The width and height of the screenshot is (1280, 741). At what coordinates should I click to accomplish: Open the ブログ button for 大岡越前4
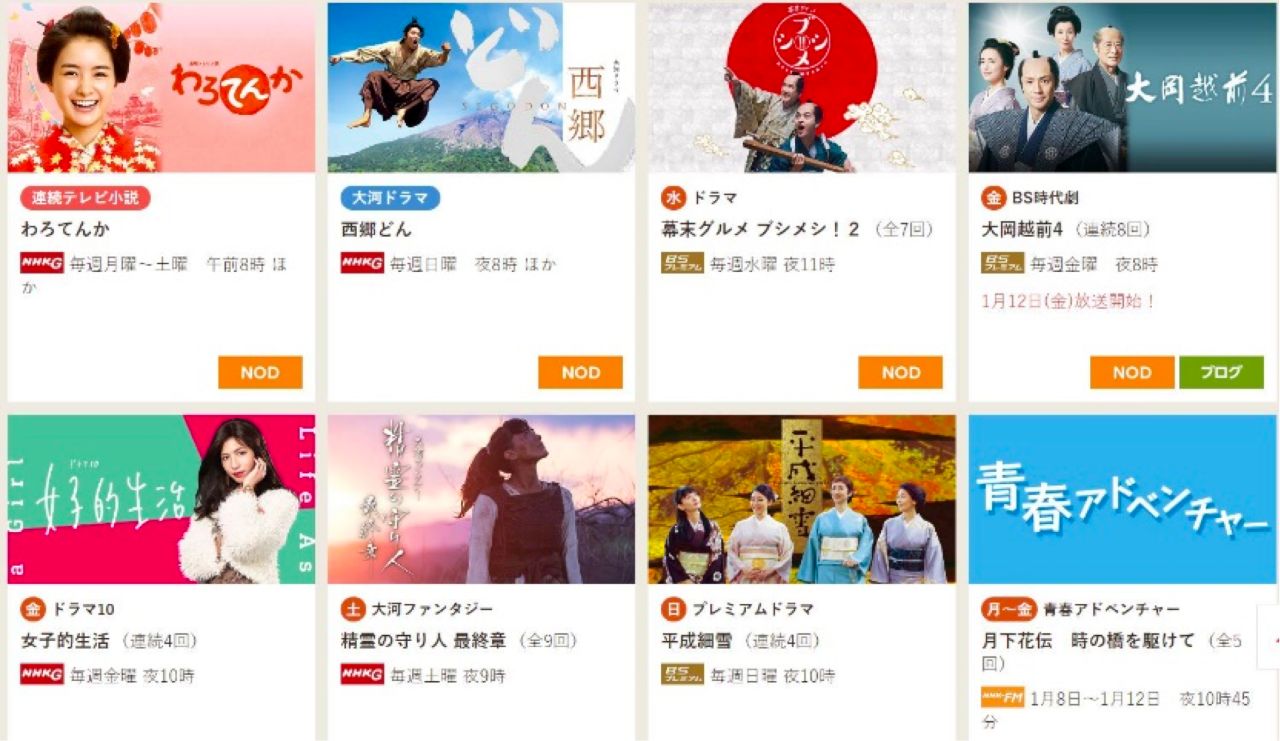[x=1221, y=372]
